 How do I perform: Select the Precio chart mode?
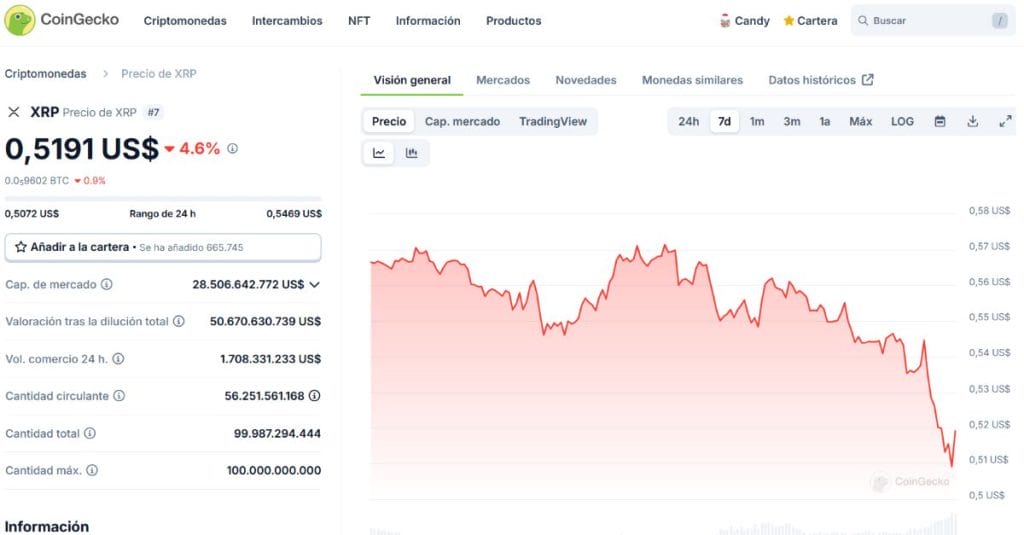pyautogui.click(x=389, y=122)
